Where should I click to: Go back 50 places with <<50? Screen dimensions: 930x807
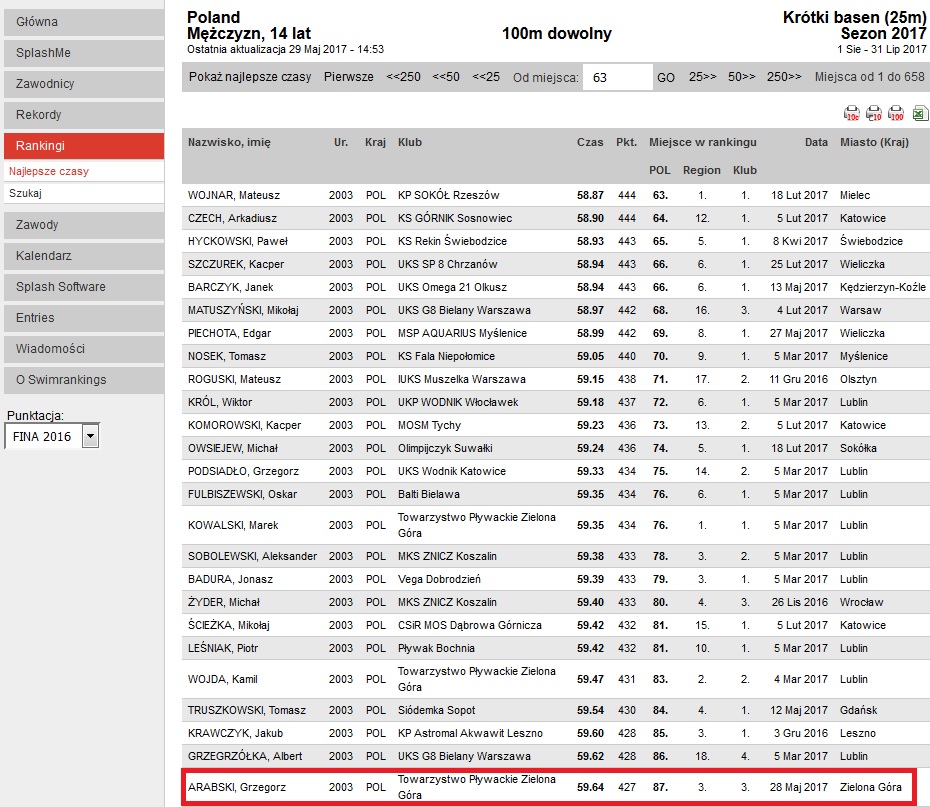(446, 77)
